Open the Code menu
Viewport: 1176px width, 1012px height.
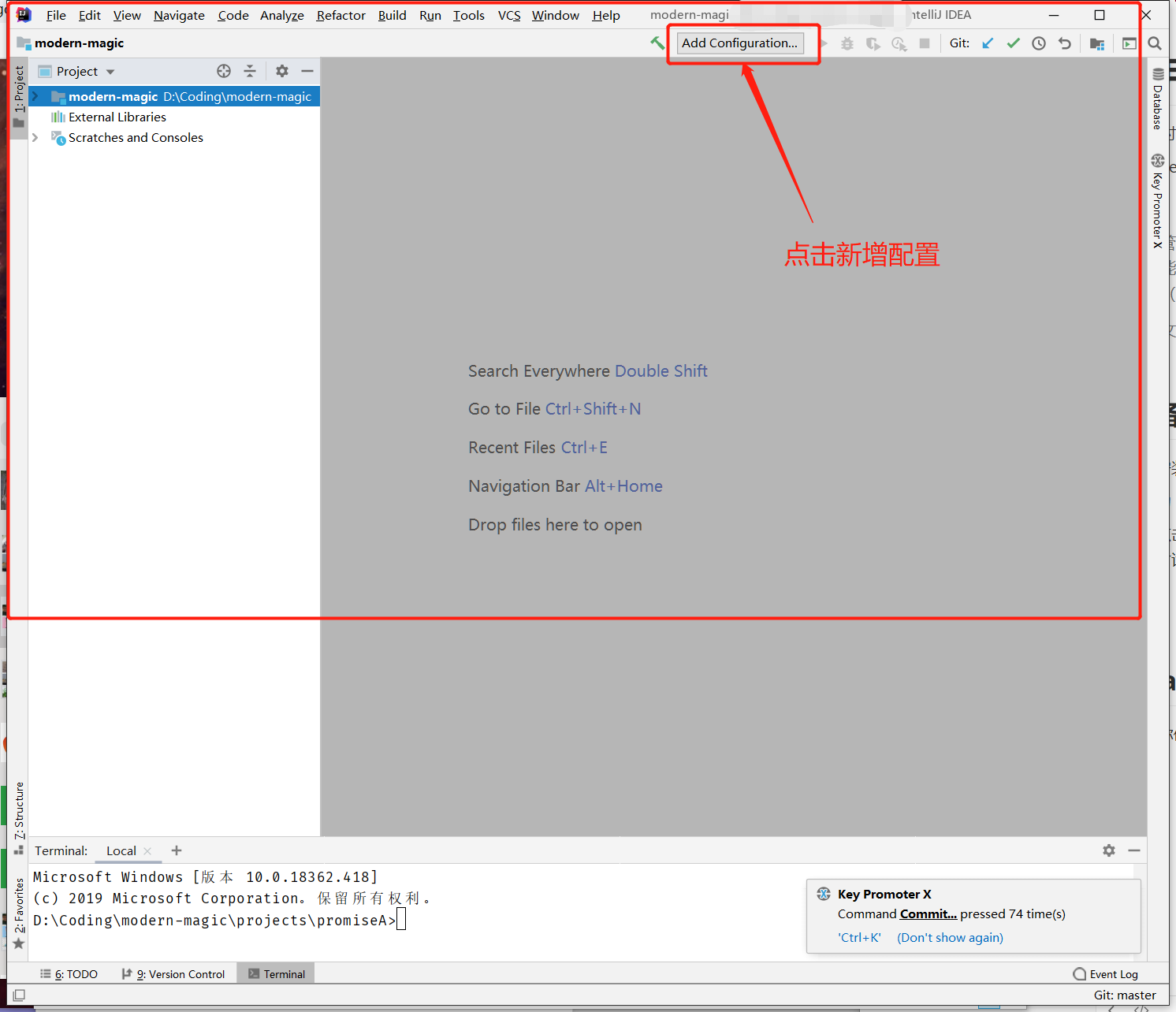pos(233,15)
